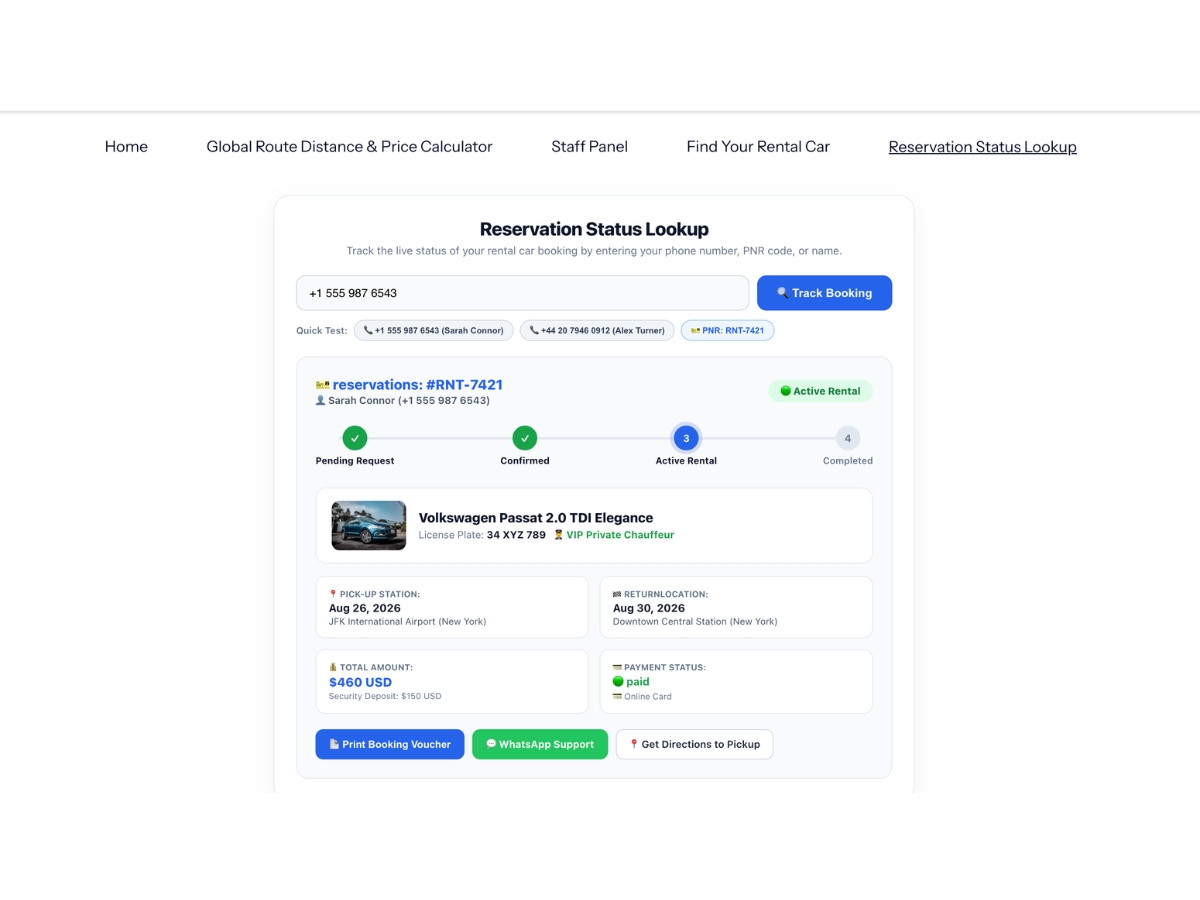
Task: Click Get Directions to Pickup button
Action: [694, 744]
